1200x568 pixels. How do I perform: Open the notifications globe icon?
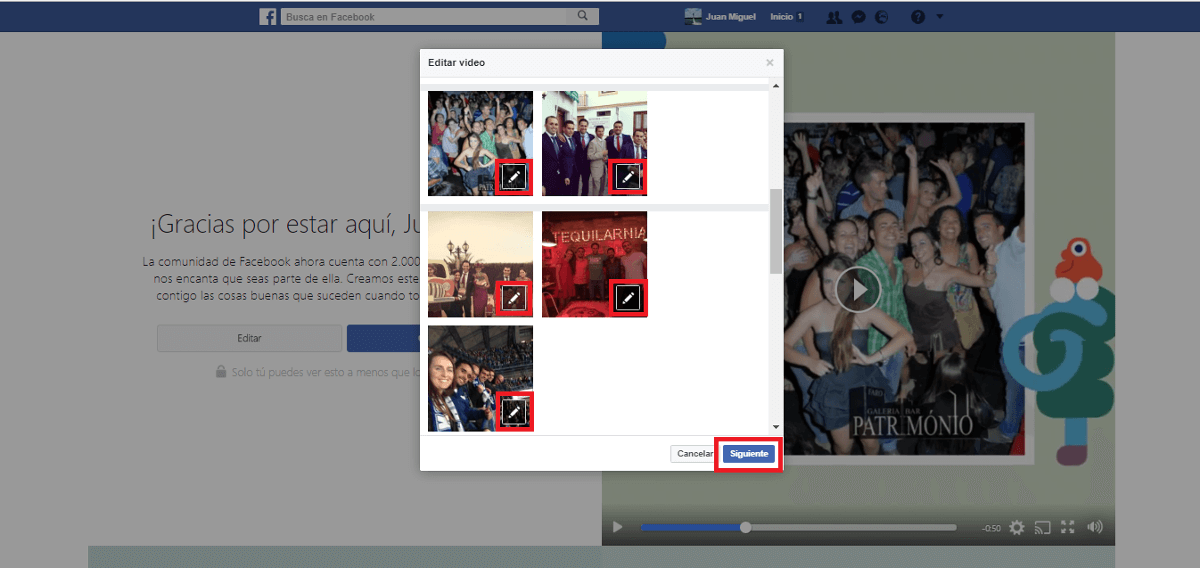point(881,17)
